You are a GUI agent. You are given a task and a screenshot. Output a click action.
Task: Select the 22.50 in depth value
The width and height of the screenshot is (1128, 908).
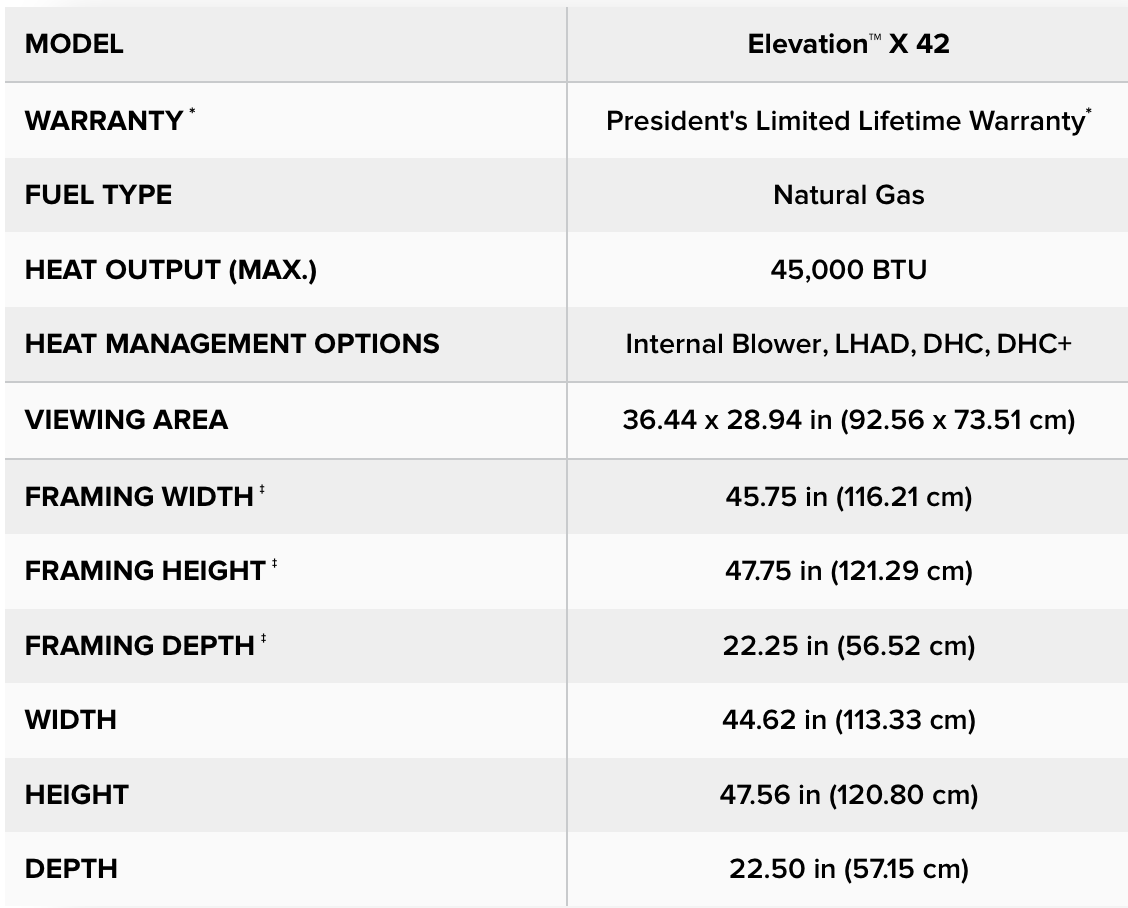[x=848, y=869]
